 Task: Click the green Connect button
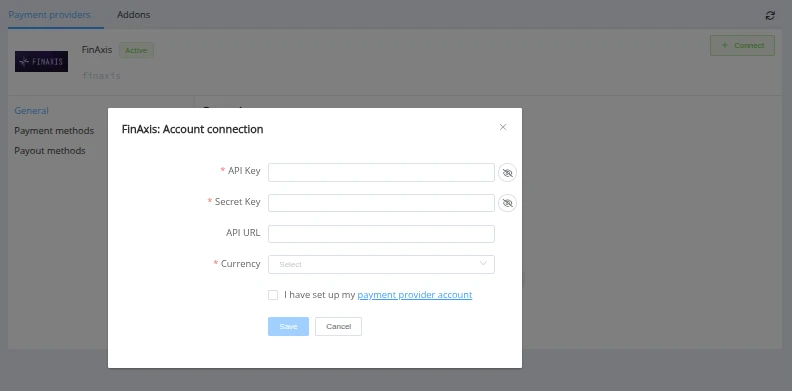[x=742, y=45]
